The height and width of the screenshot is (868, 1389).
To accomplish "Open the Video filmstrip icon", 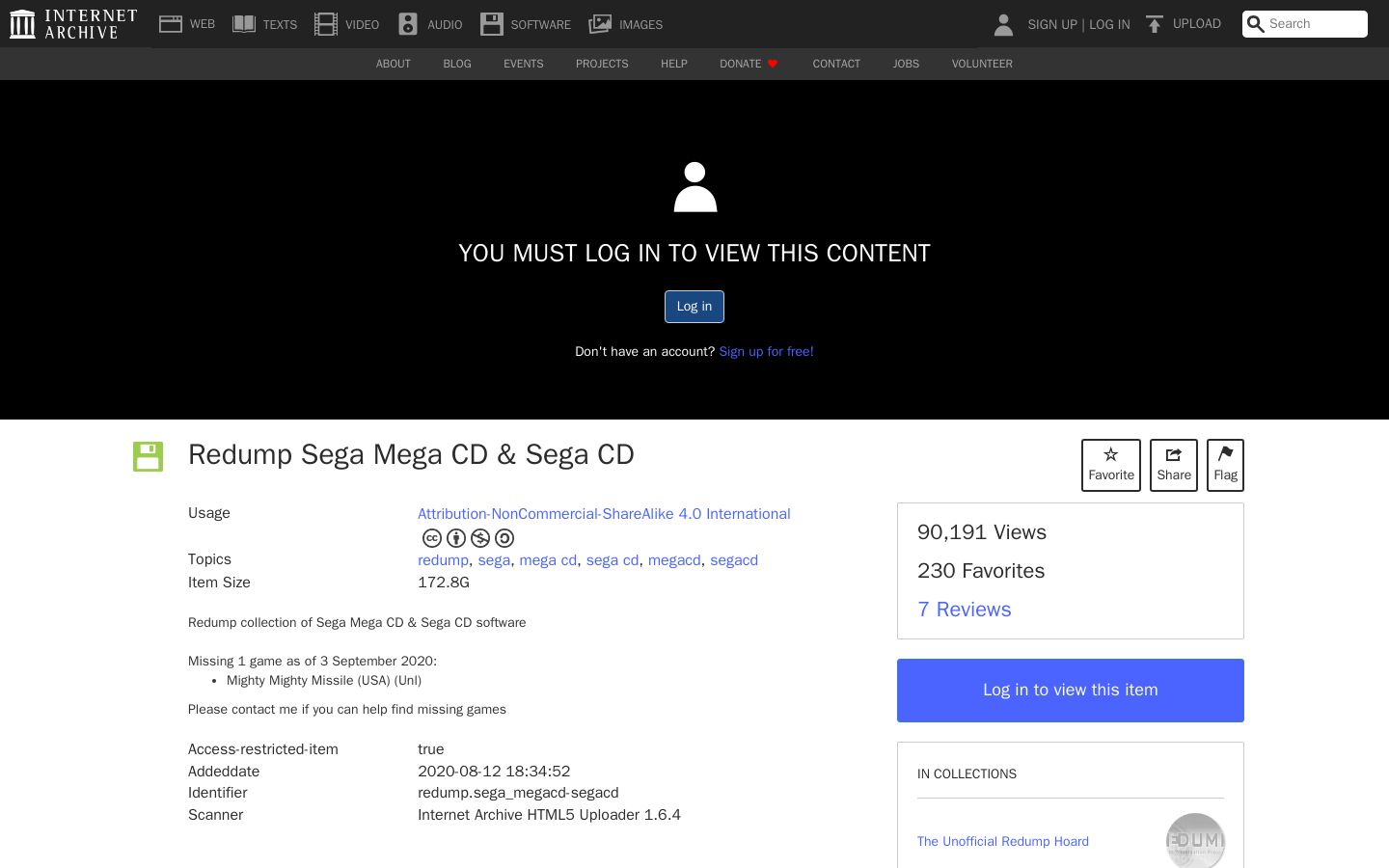I will click(x=326, y=24).
